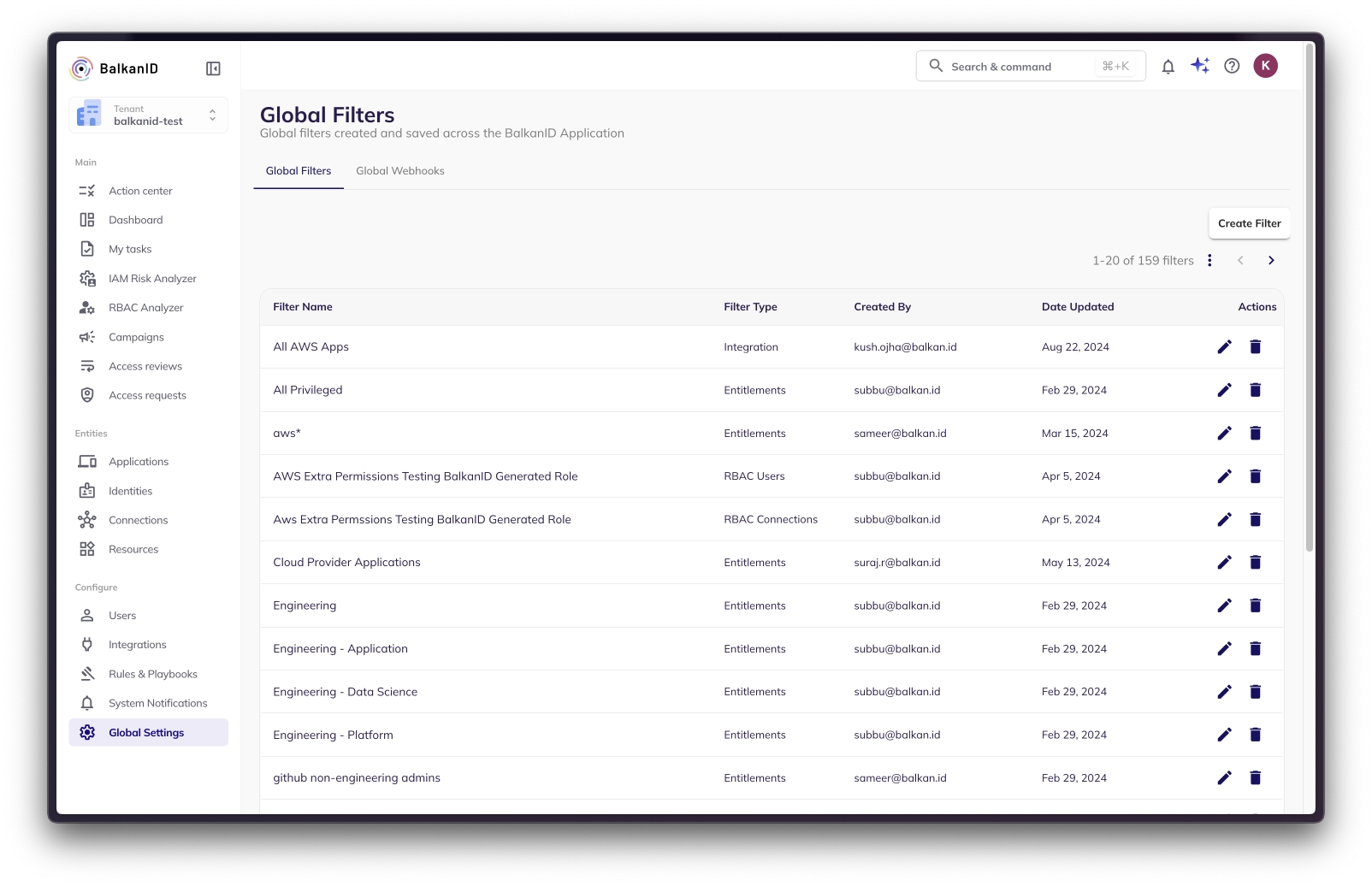The height and width of the screenshot is (886, 1372).
Task: Open Dashboard in the sidebar
Action: click(x=149, y=220)
